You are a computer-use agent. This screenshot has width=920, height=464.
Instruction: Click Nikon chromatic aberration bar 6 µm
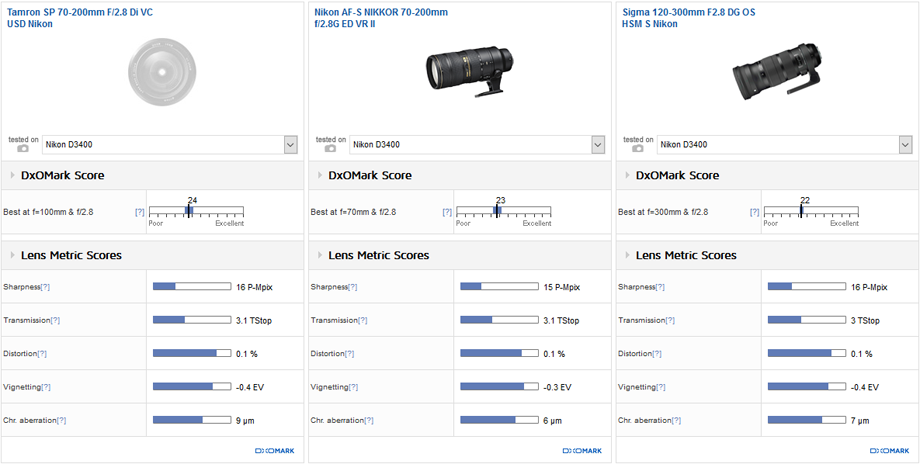pyautogui.click(x=499, y=420)
